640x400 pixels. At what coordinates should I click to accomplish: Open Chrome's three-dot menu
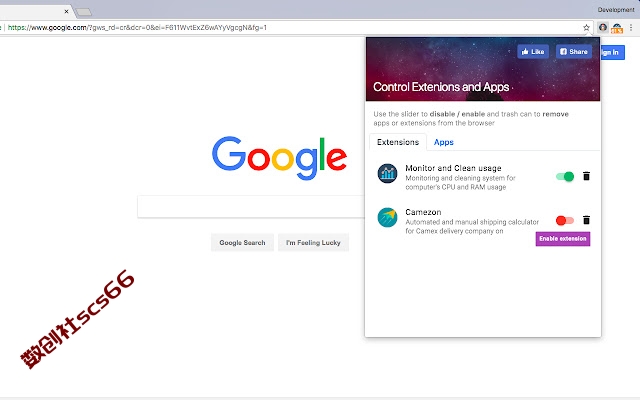(x=631, y=28)
